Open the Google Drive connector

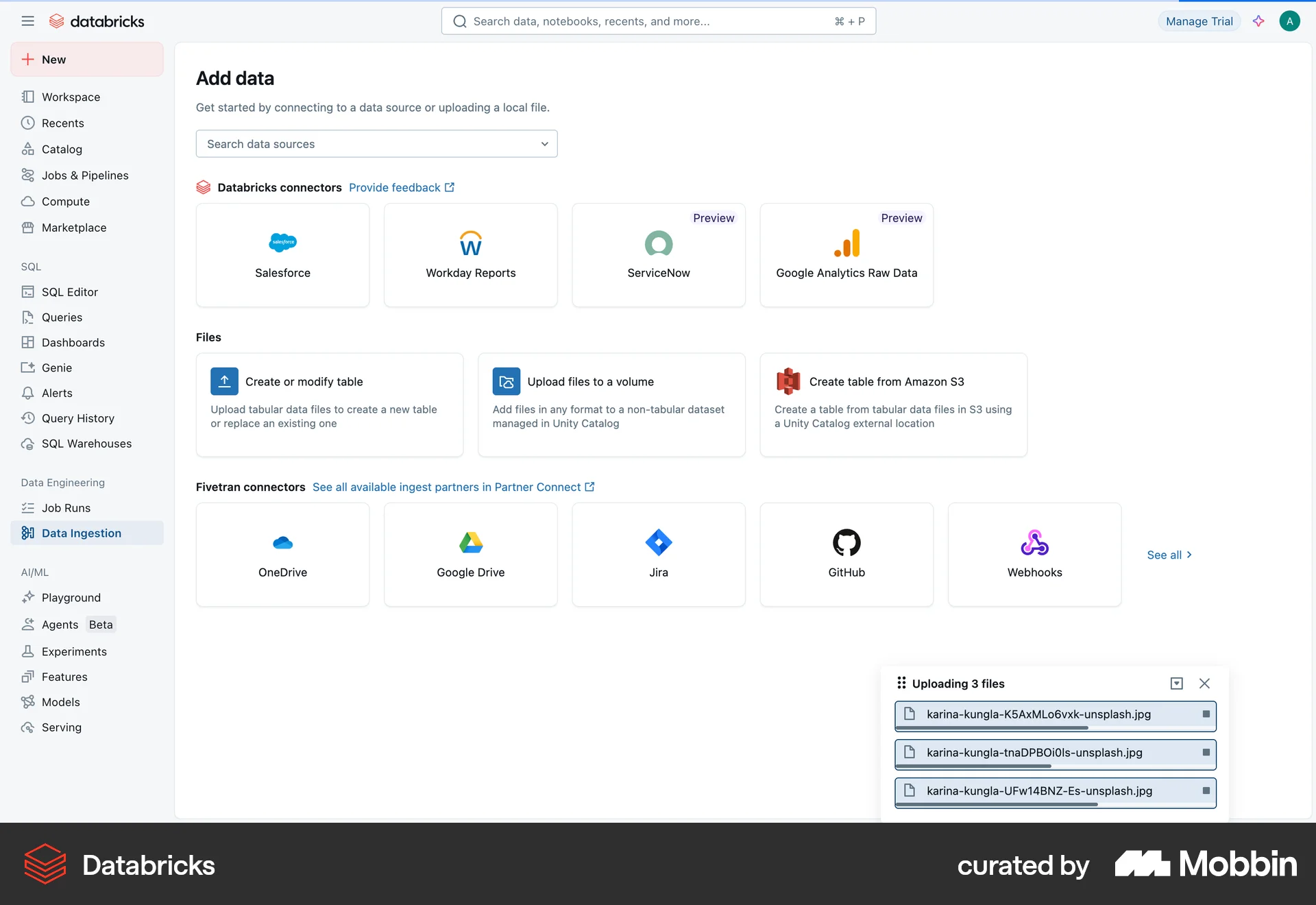tap(470, 554)
